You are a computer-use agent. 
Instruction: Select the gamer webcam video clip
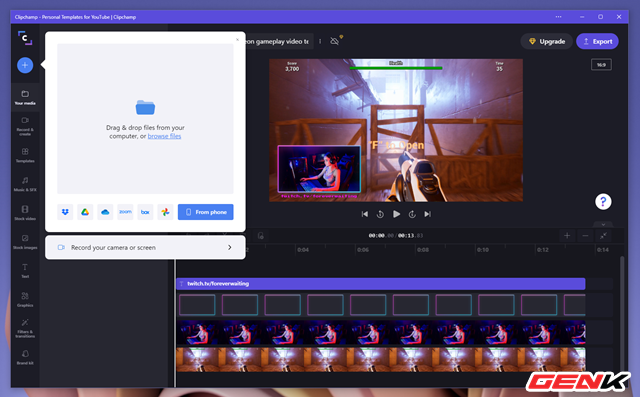381,333
